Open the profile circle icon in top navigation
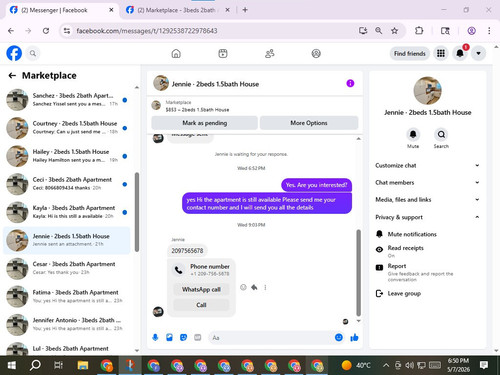The height and width of the screenshot is (375, 500). pos(316,53)
